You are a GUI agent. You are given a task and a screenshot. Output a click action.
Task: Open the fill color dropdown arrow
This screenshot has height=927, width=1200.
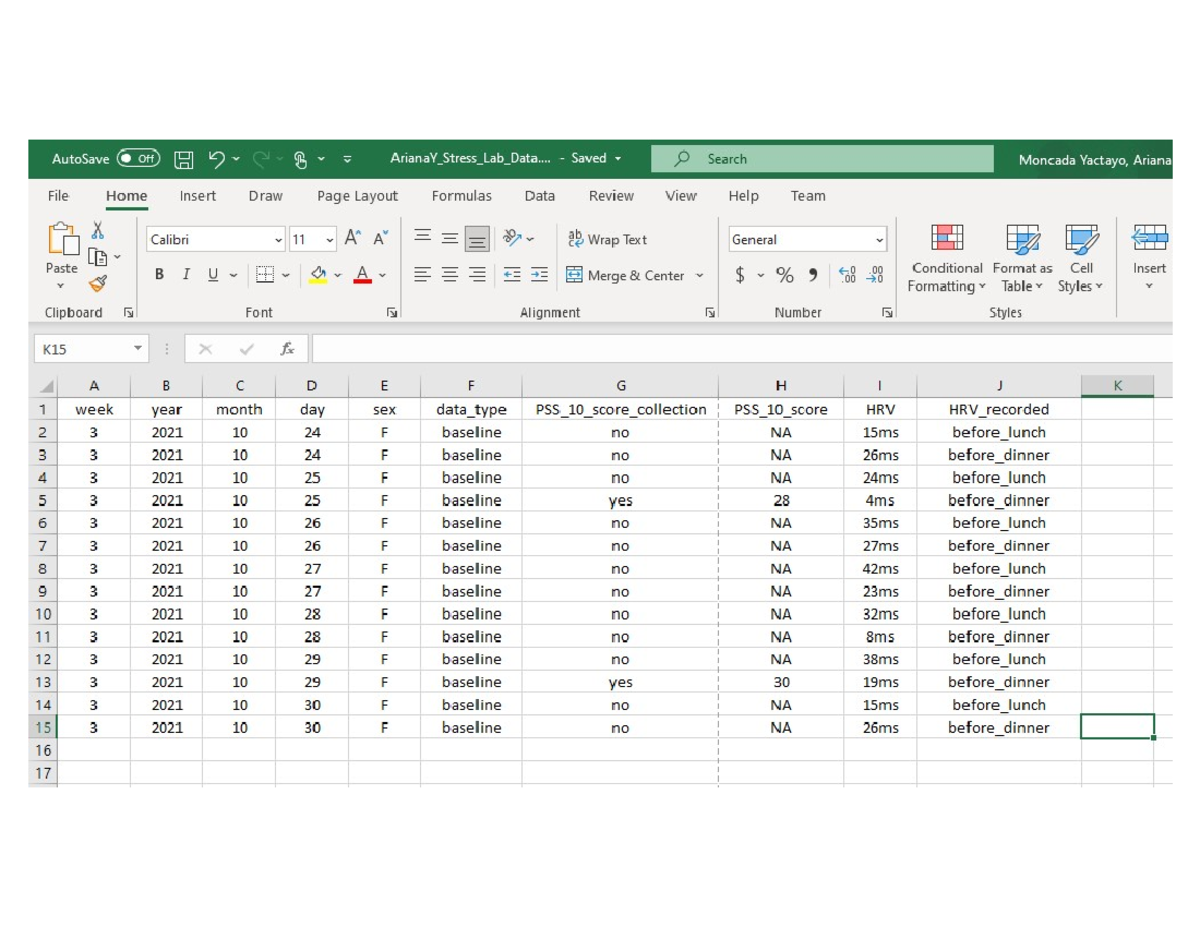pyautogui.click(x=337, y=275)
